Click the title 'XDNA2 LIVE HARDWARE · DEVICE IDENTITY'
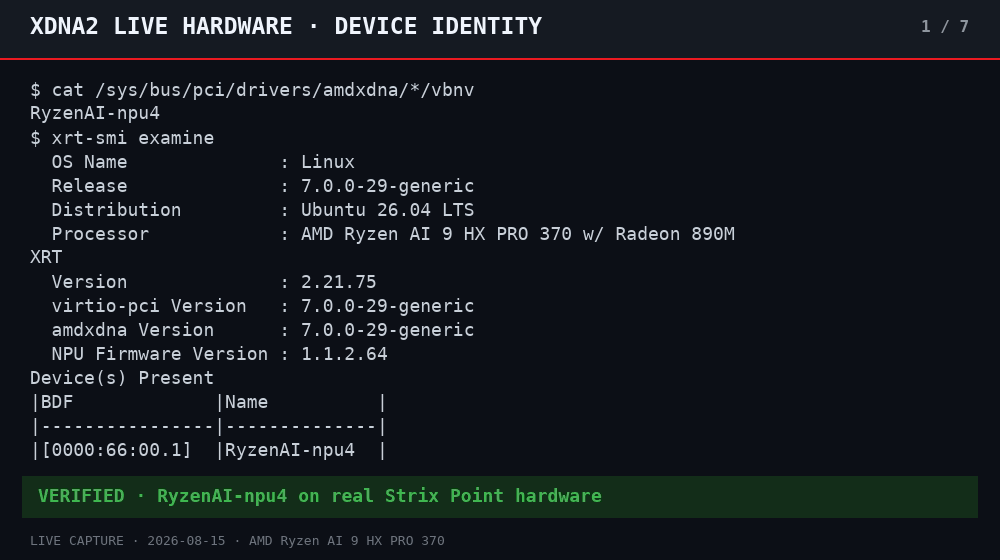 pyautogui.click(x=286, y=26)
